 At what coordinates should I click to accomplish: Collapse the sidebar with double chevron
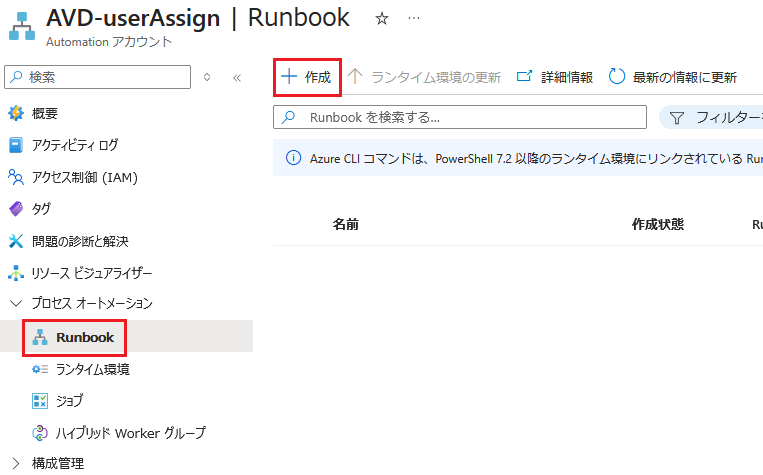click(237, 77)
